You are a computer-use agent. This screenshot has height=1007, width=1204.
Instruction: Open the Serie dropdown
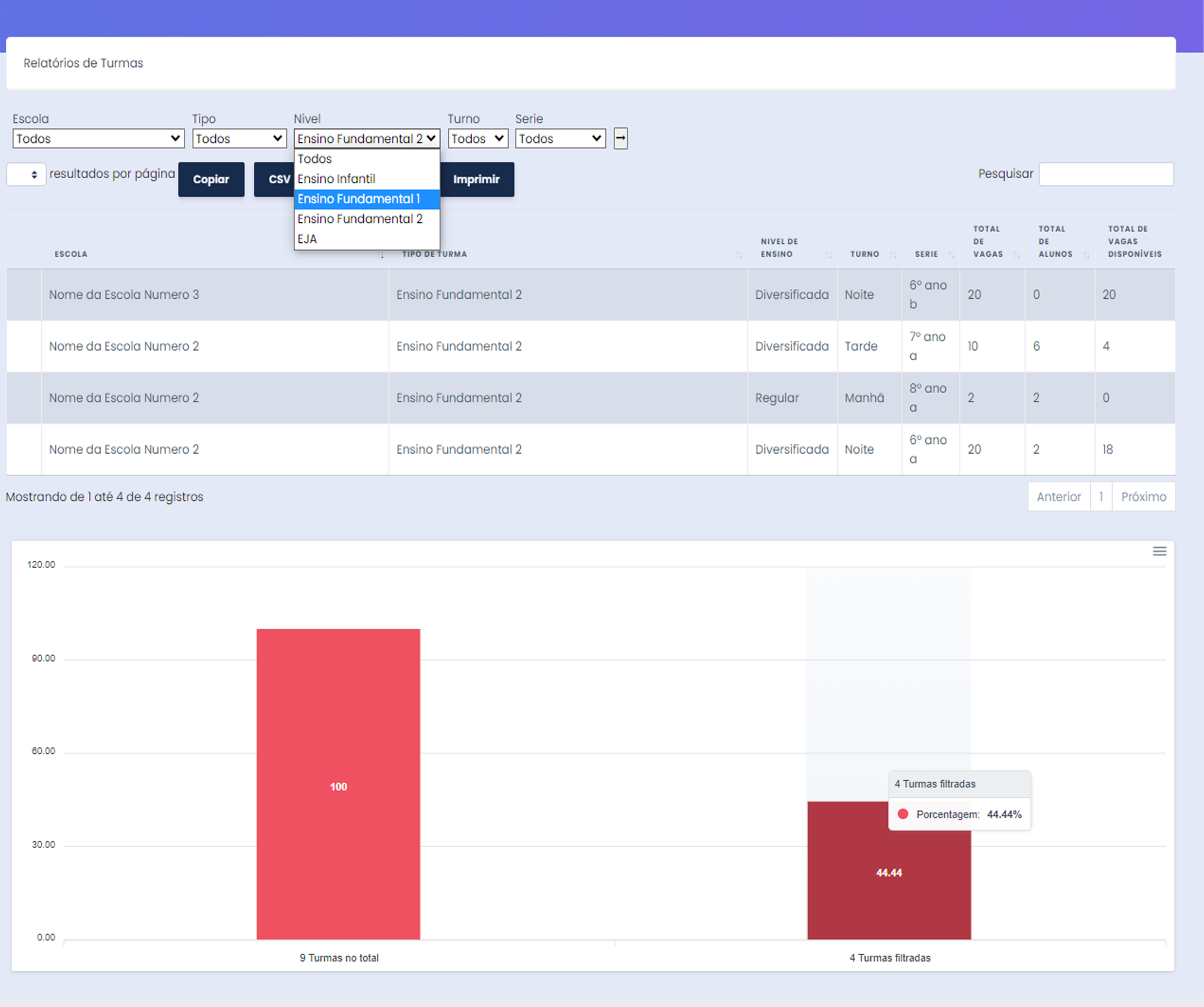(x=560, y=138)
